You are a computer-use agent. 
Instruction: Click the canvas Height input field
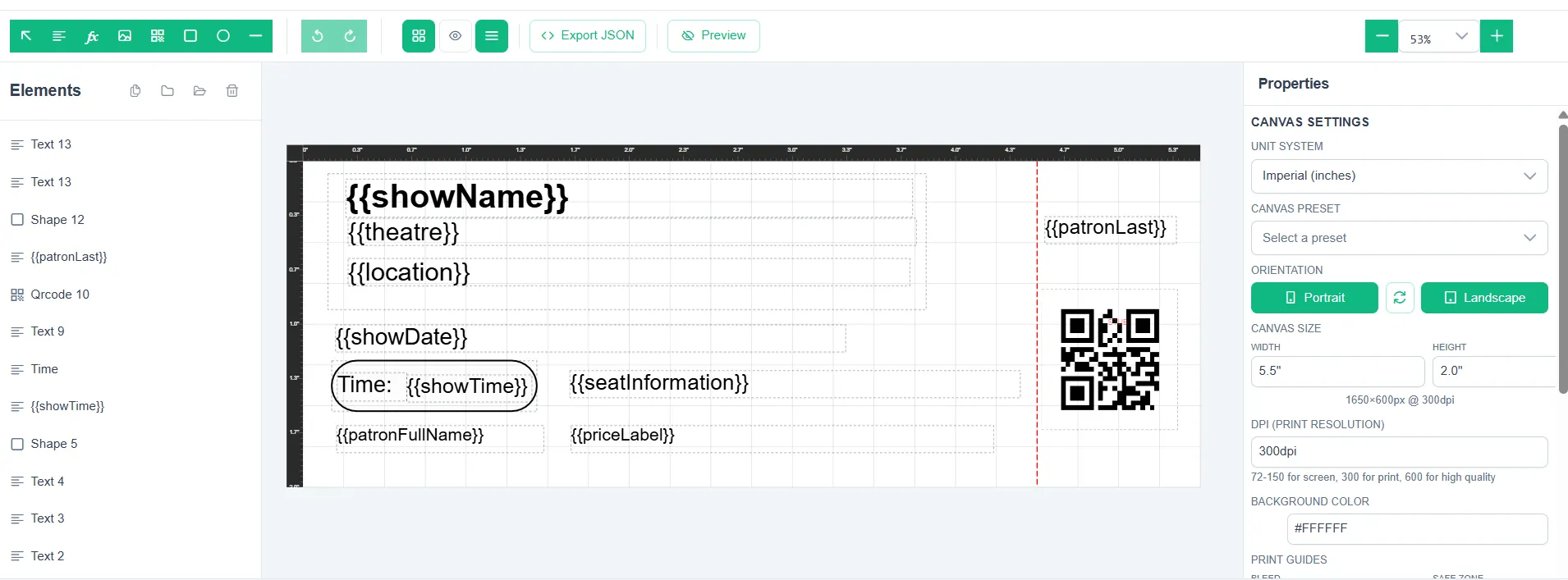tap(1494, 372)
